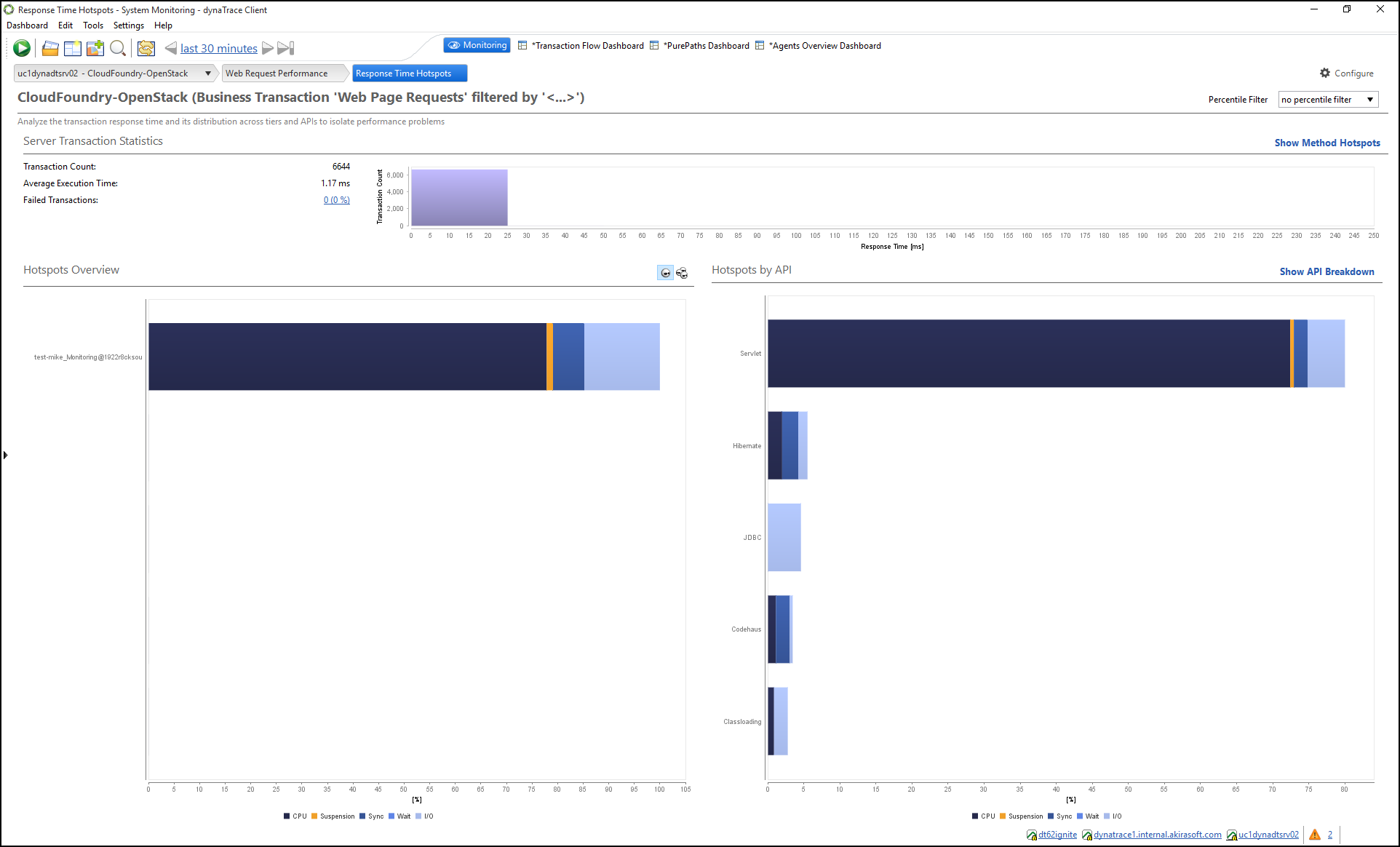Image resolution: width=1400 pixels, height=847 pixels.
Task: Click Show Method Hotspots link
Action: 1327,143
